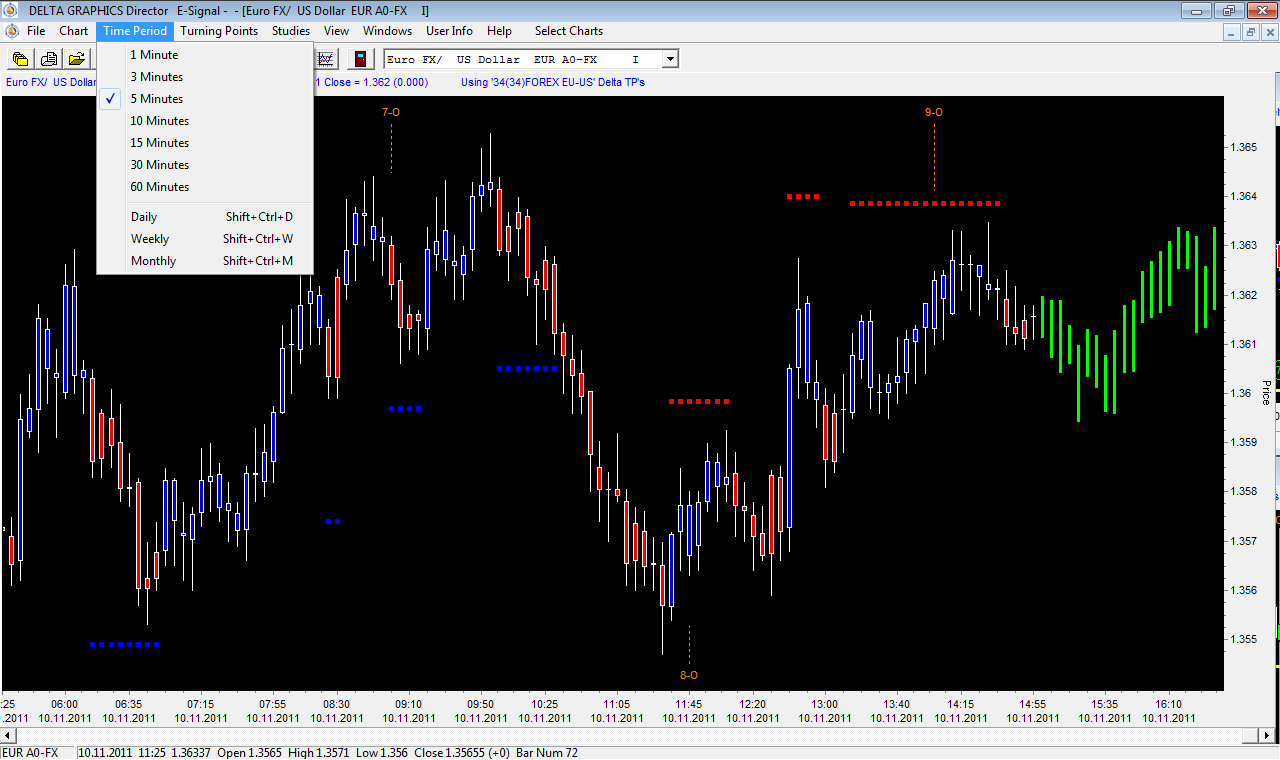The image size is (1280, 760).
Task: Click the print chart icon
Action: coord(48,58)
